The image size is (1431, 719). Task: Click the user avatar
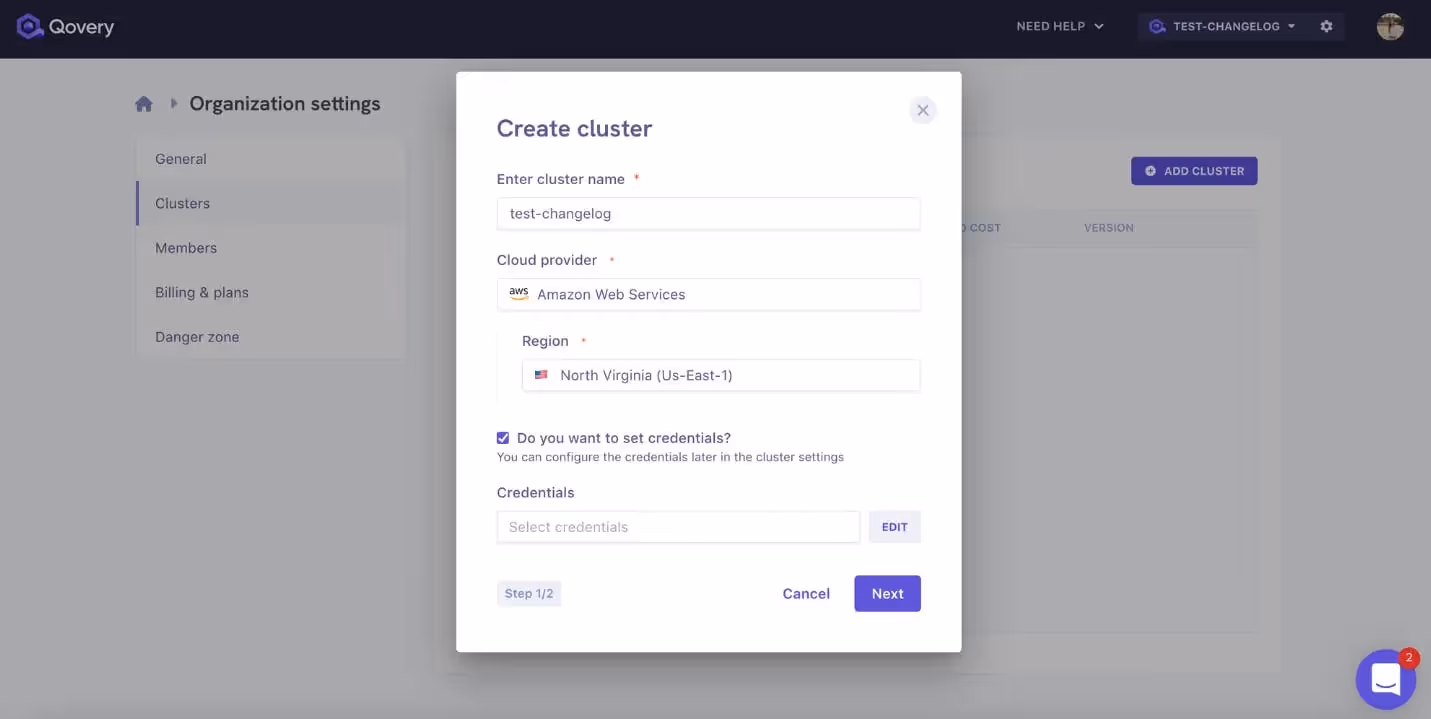(1389, 27)
